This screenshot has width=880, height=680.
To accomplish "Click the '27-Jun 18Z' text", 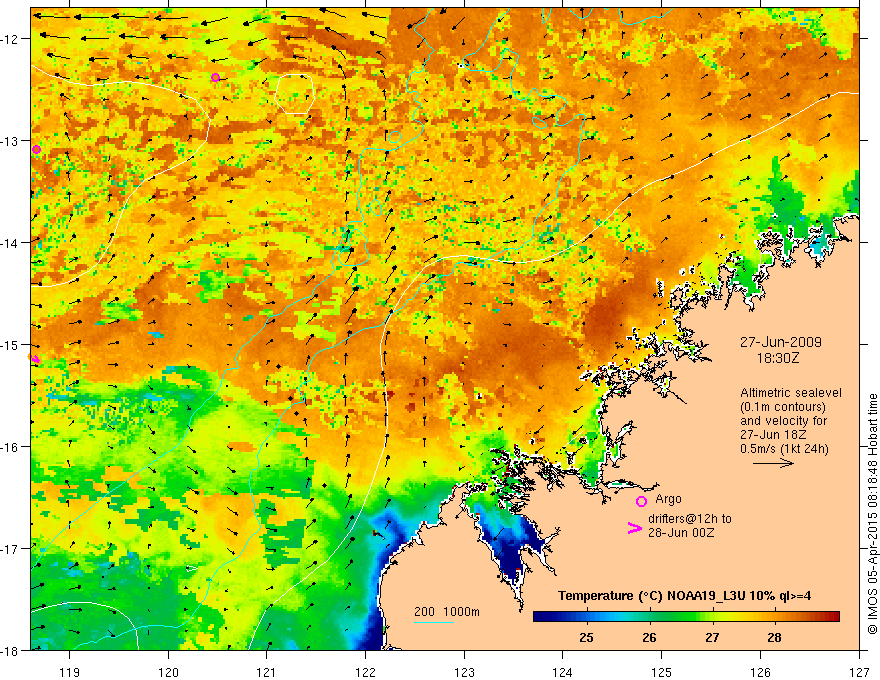I will [x=773, y=435].
